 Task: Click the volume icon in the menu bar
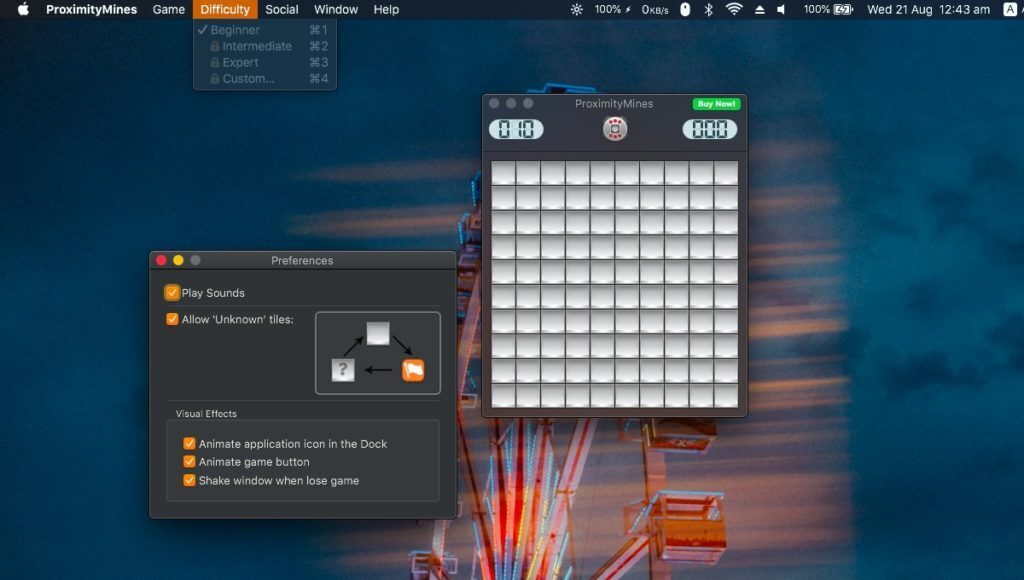tap(783, 10)
